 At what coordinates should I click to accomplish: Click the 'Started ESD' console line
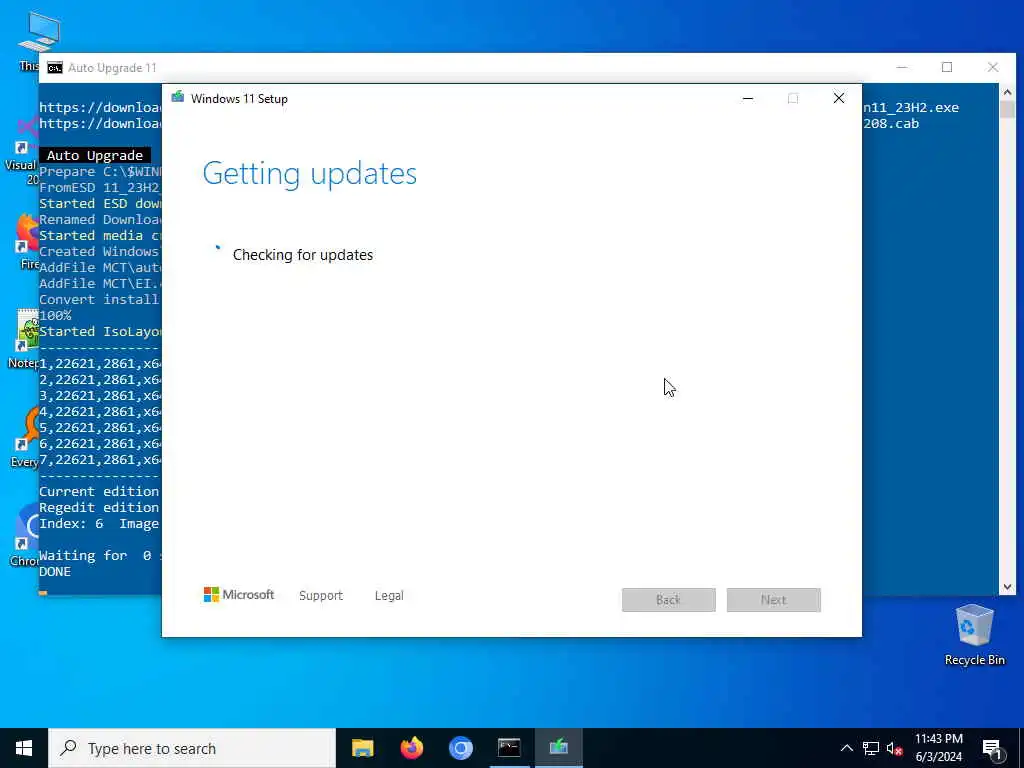click(100, 204)
